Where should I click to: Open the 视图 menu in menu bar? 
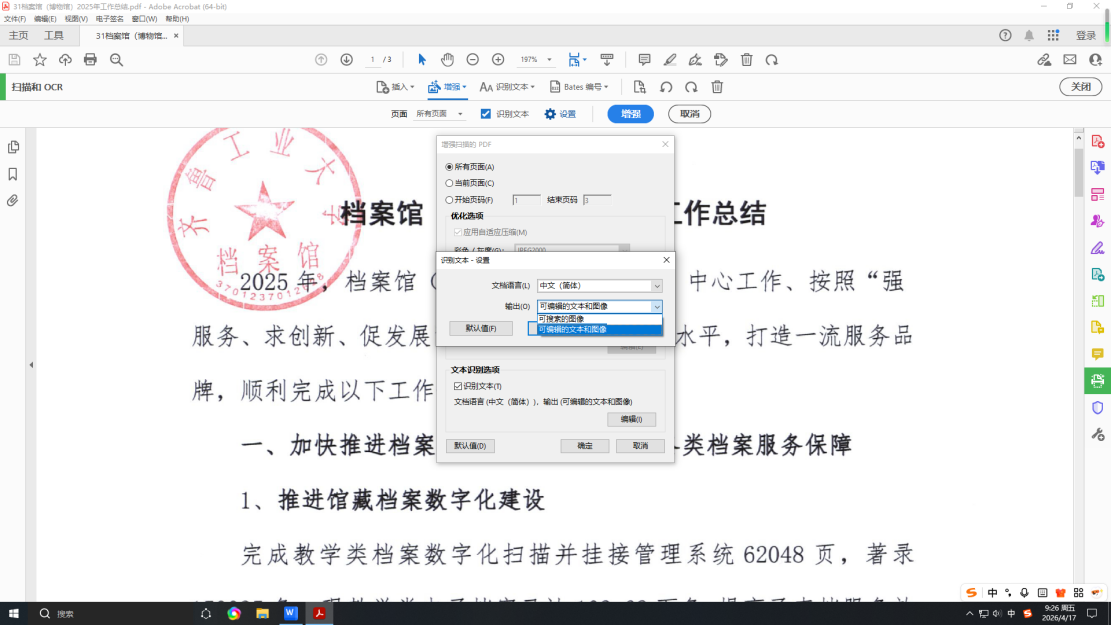pyautogui.click(x=76, y=19)
